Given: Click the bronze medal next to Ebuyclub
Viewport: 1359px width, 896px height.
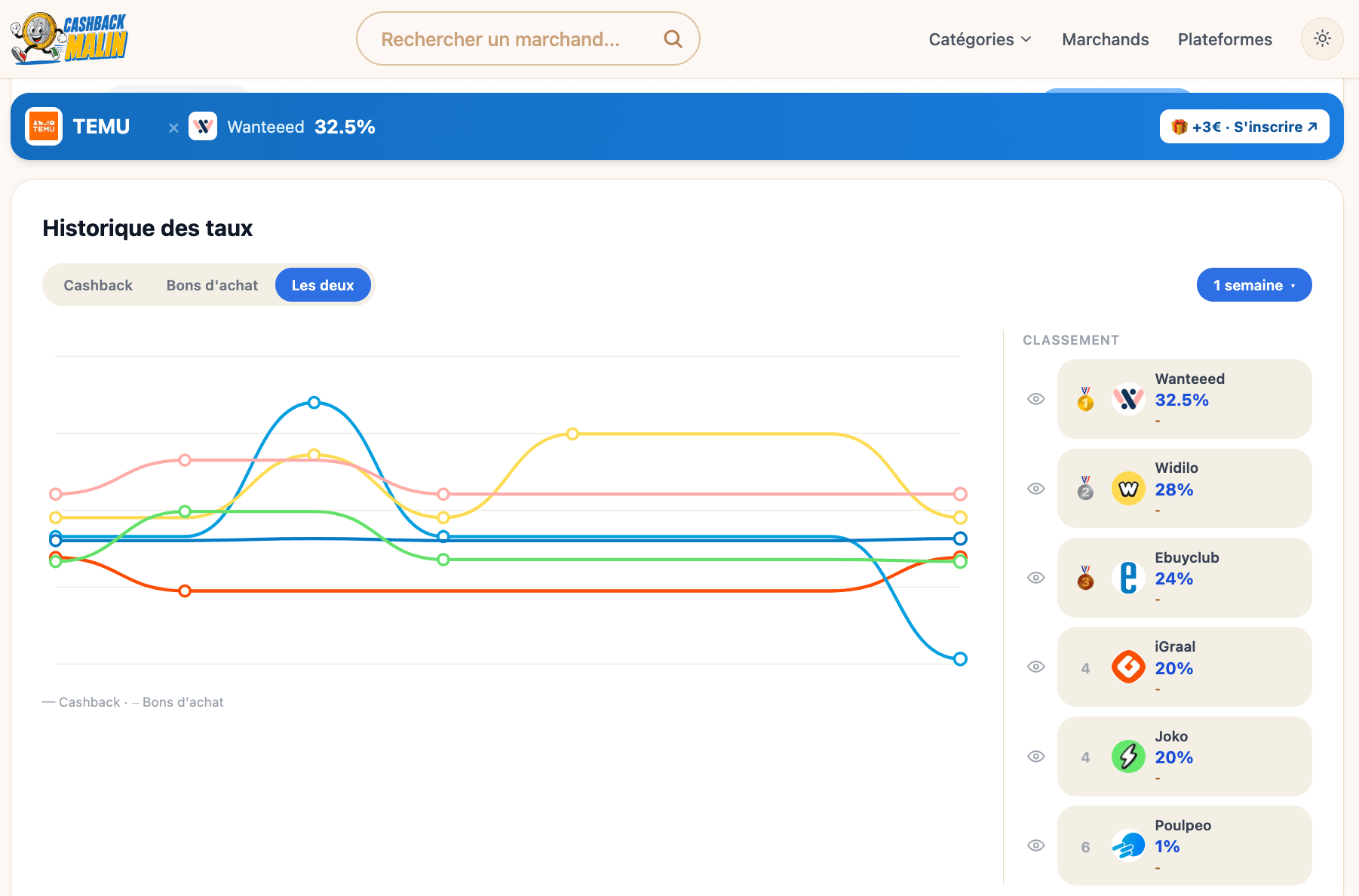Looking at the screenshot, I should click(x=1085, y=578).
